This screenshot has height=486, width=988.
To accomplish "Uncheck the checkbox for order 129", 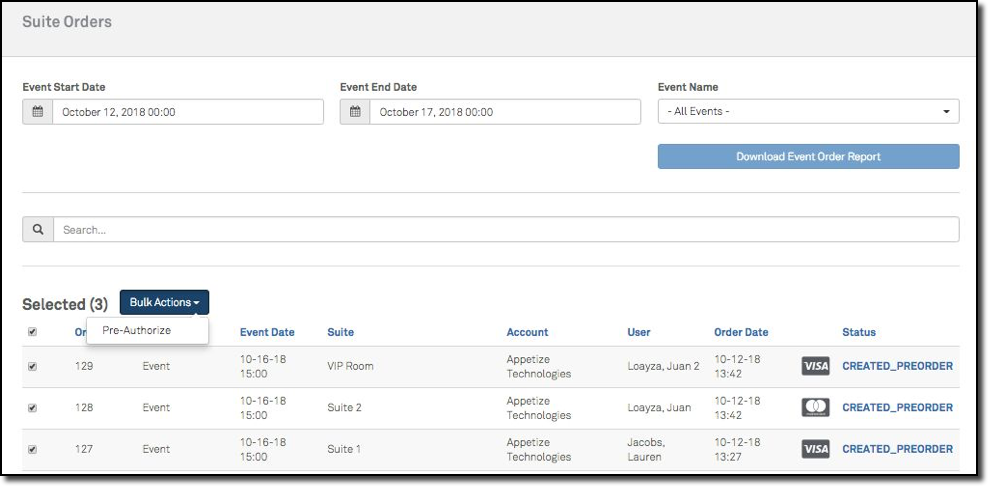I will pyautogui.click(x=32, y=366).
